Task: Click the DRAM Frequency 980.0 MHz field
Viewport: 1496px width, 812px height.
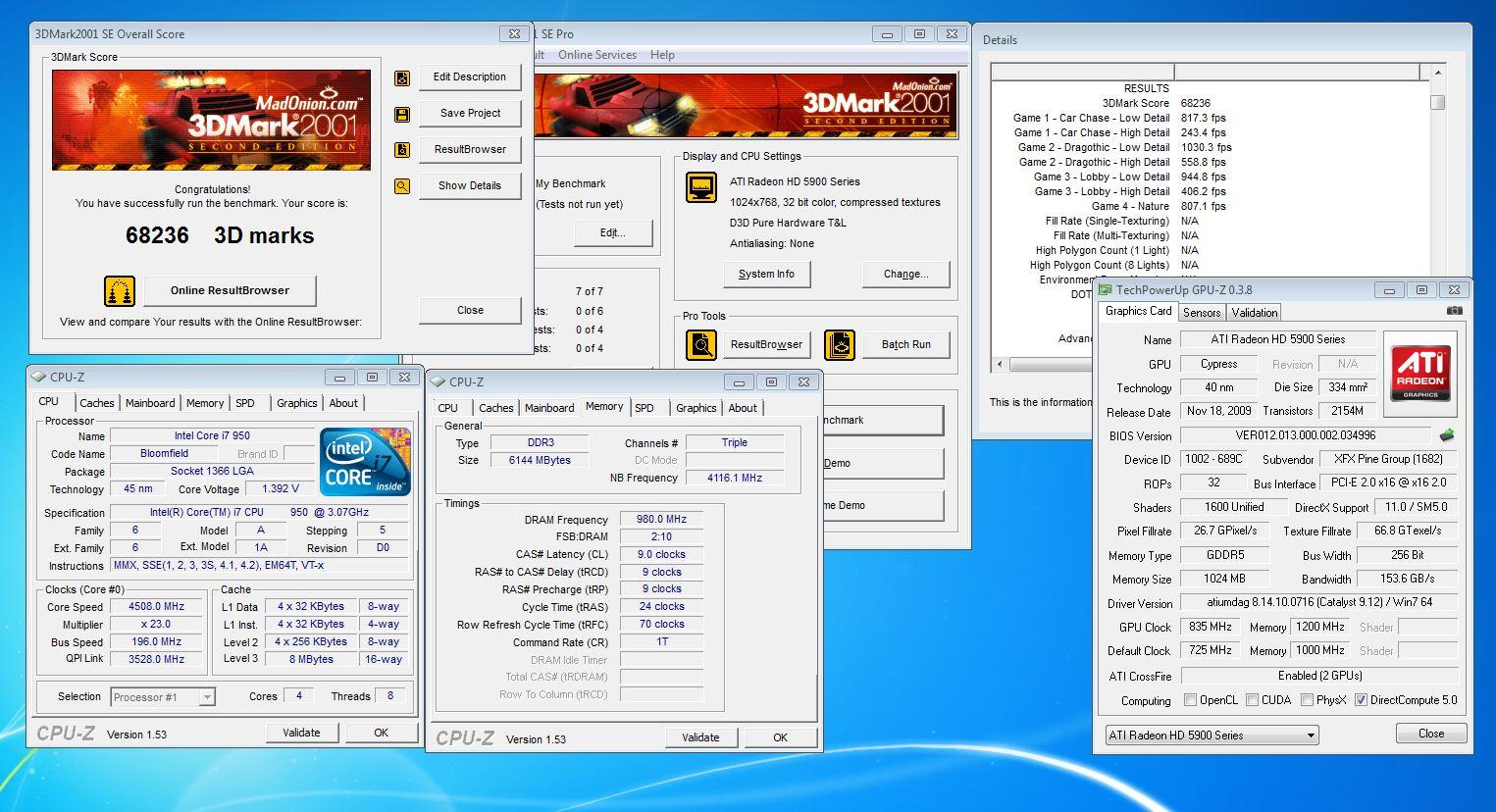Action: click(662, 520)
